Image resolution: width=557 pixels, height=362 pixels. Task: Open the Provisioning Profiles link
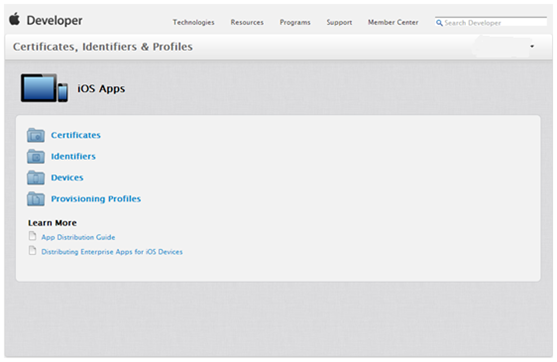click(96, 199)
